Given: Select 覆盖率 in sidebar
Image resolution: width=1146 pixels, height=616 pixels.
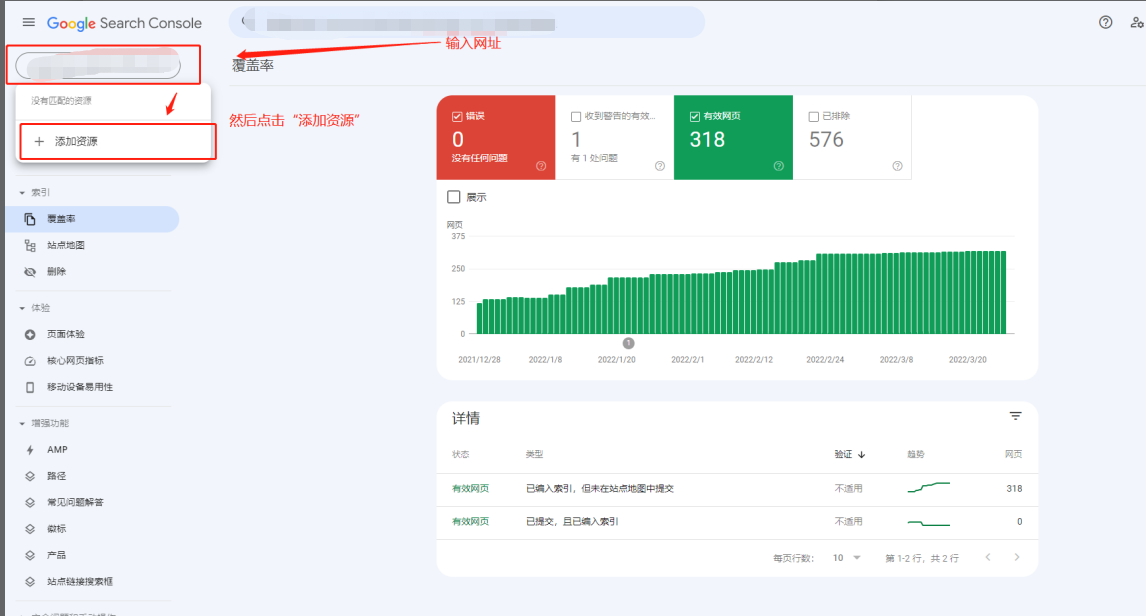Looking at the screenshot, I should [x=61, y=219].
